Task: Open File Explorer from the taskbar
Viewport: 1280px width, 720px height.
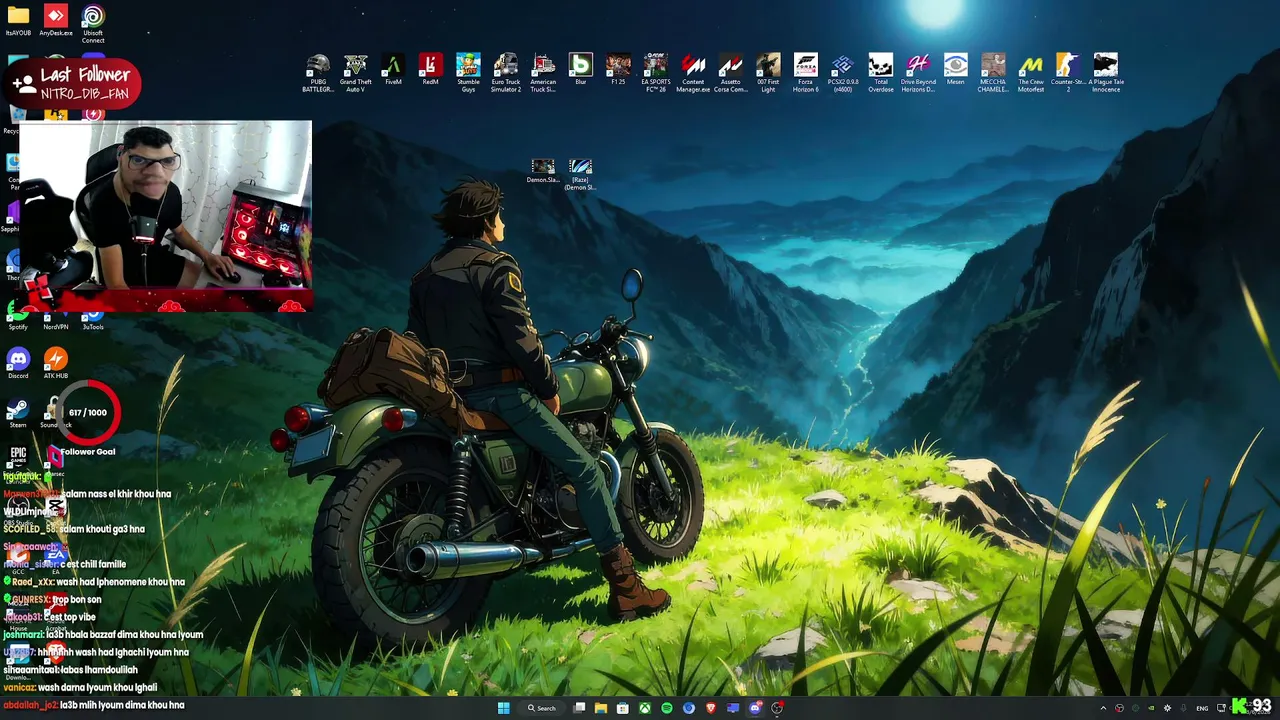Action: [x=601, y=708]
